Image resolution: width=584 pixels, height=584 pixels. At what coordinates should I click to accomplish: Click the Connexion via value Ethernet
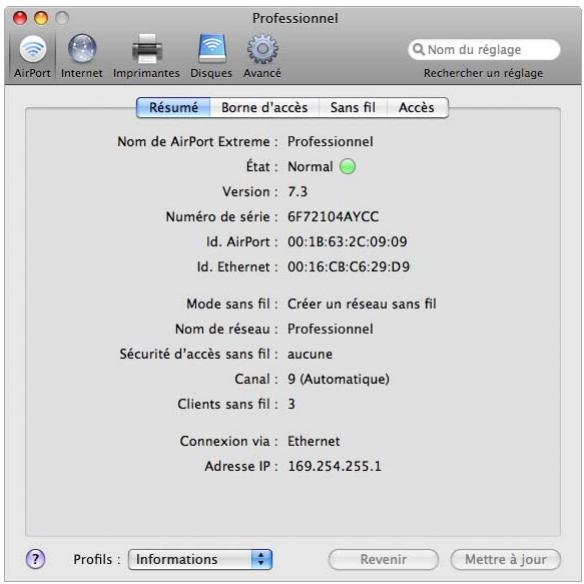pos(314,441)
